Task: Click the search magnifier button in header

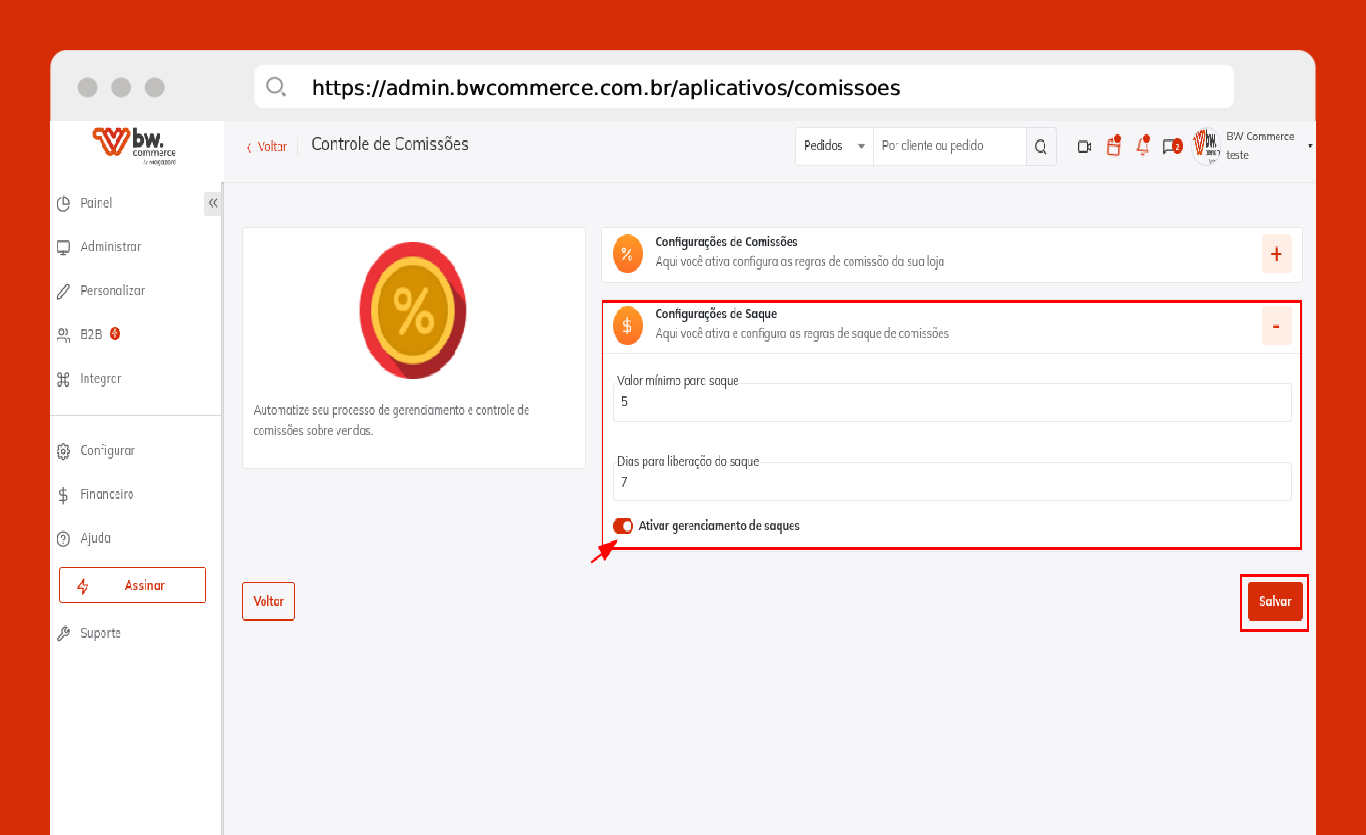Action: point(1040,146)
